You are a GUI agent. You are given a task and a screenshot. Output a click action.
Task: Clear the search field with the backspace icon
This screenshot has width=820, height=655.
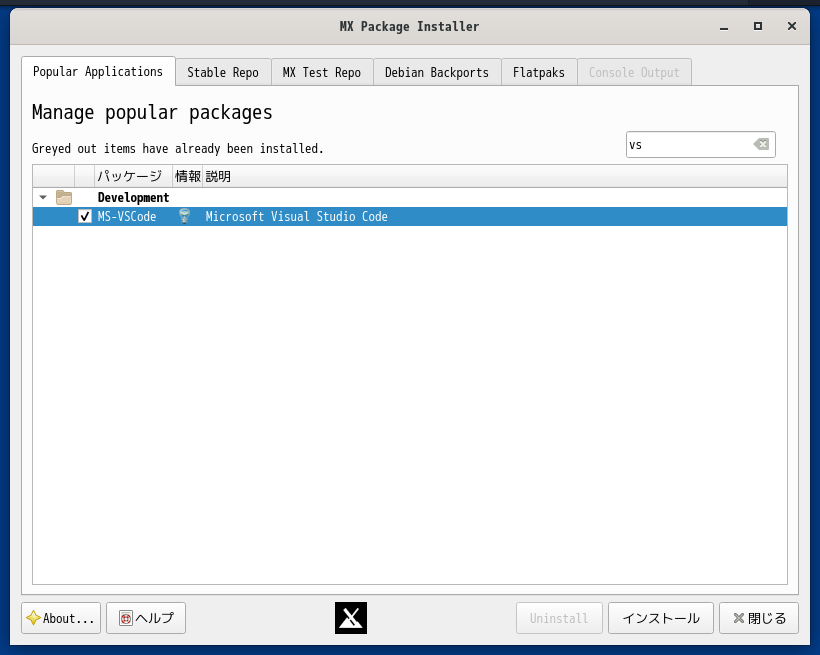761,144
